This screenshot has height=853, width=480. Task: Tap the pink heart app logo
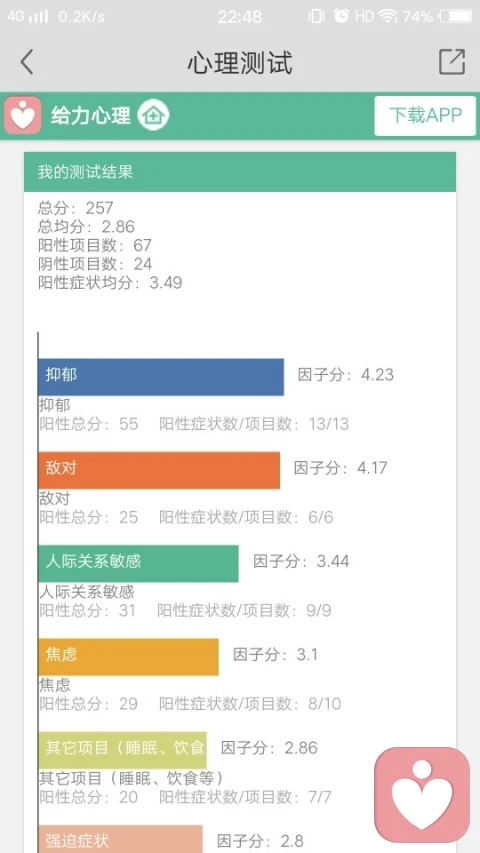[23, 115]
